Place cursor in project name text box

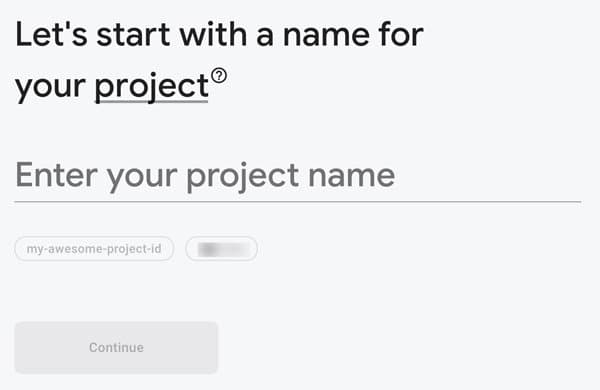pos(298,176)
